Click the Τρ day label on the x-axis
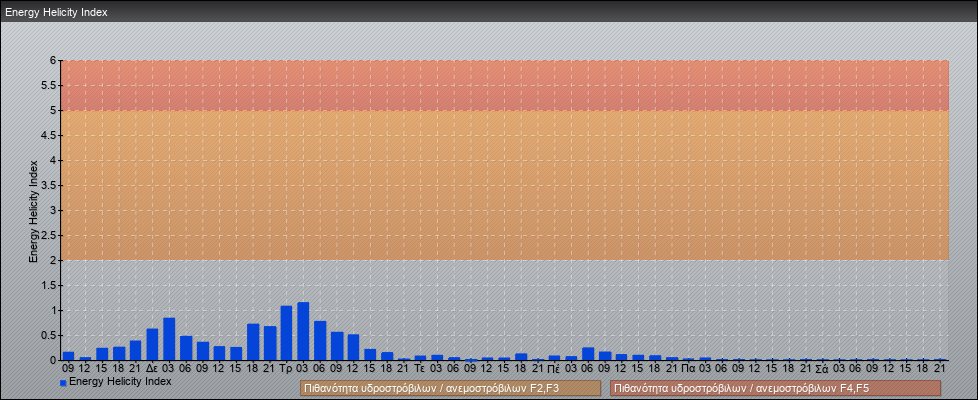This screenshot has width=978, height=400. pos(286,369)
